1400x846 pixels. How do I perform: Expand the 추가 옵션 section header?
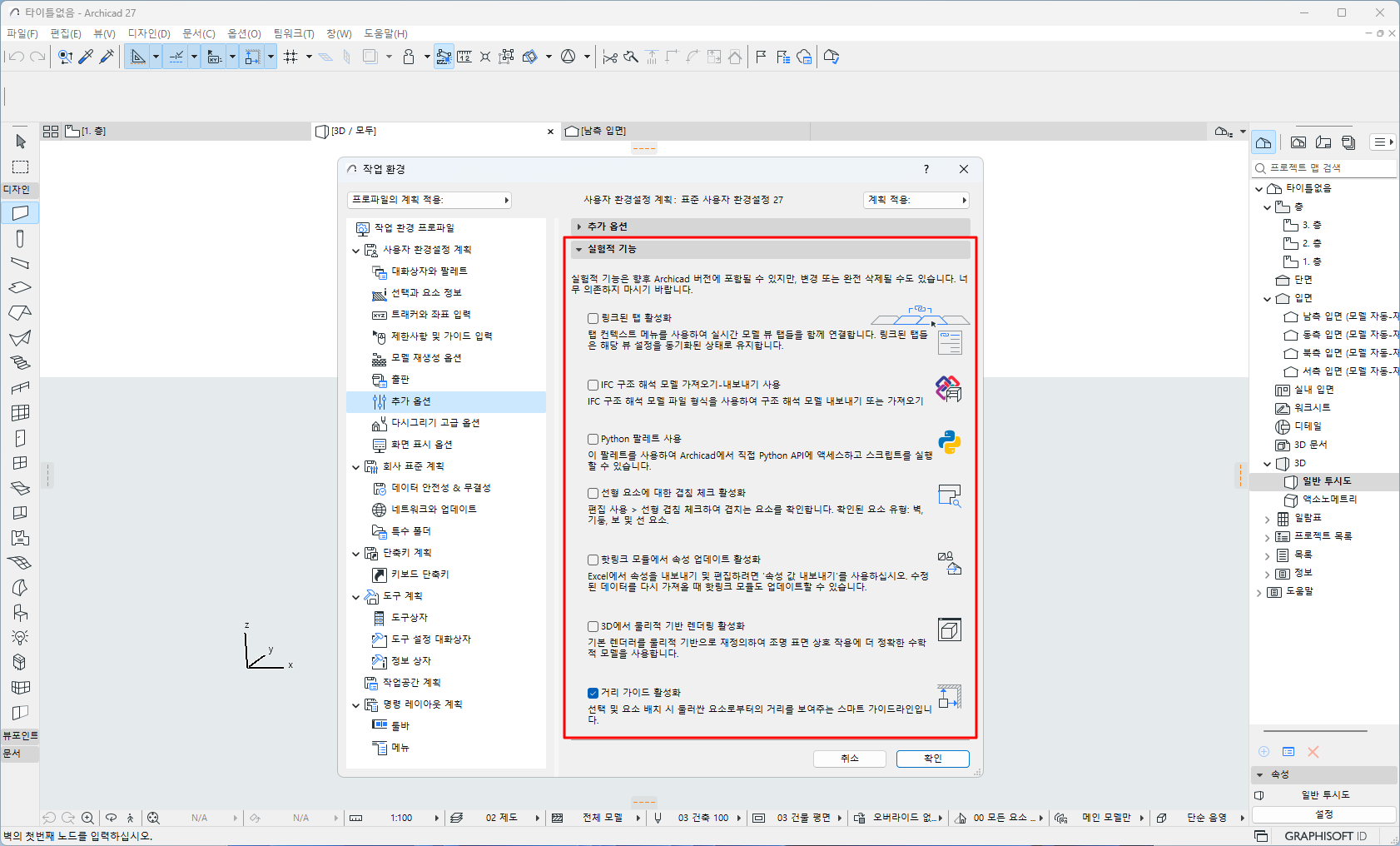[x=771, y=226]
